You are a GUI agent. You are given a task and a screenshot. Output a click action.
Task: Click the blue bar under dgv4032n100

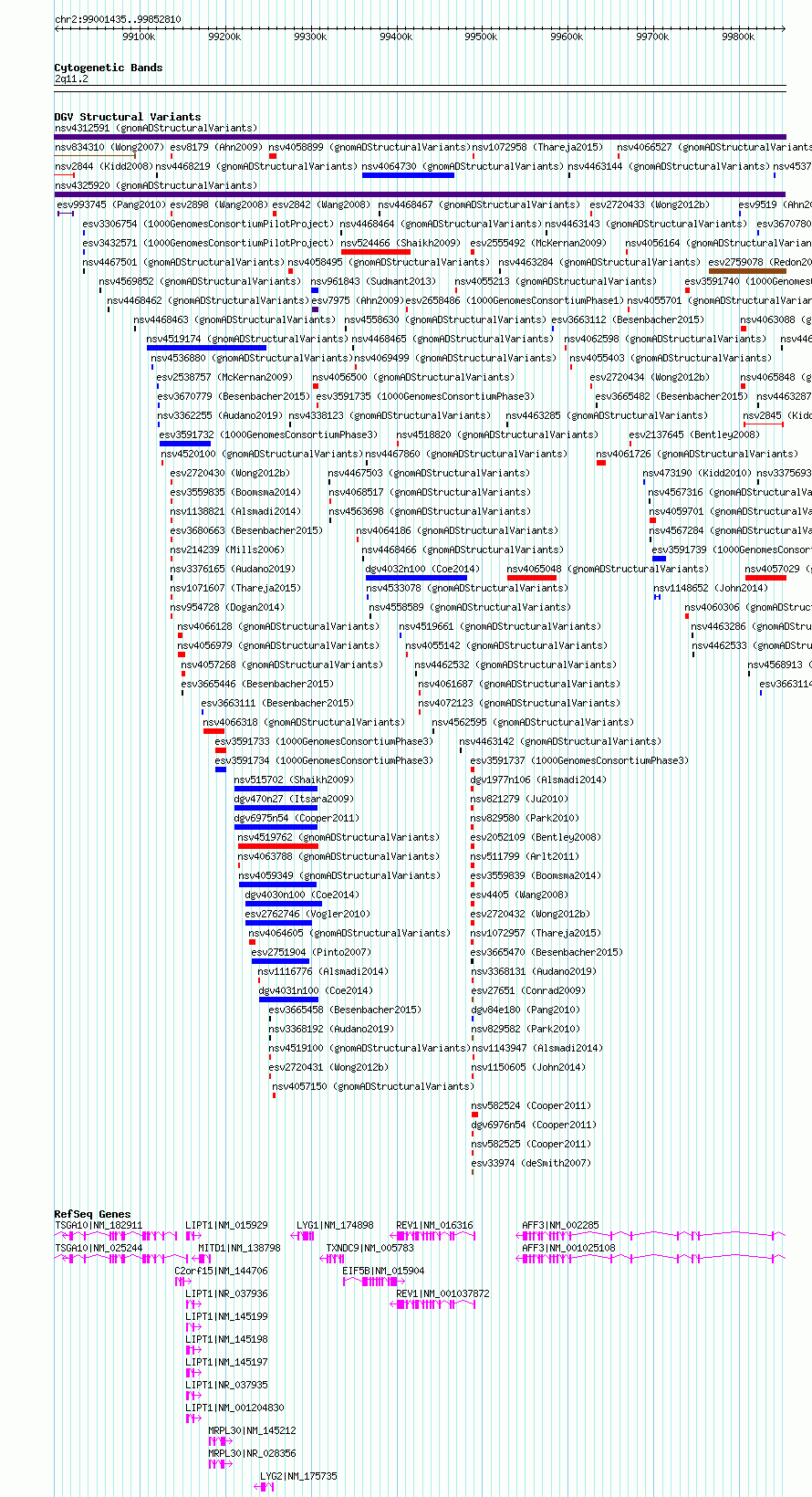pos(416,577)
